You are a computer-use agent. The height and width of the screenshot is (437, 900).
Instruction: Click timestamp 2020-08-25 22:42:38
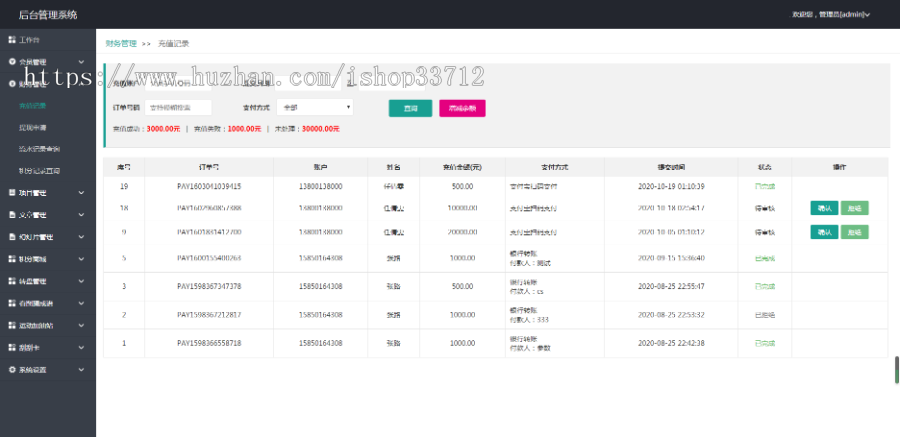click(x=671, y=343)
